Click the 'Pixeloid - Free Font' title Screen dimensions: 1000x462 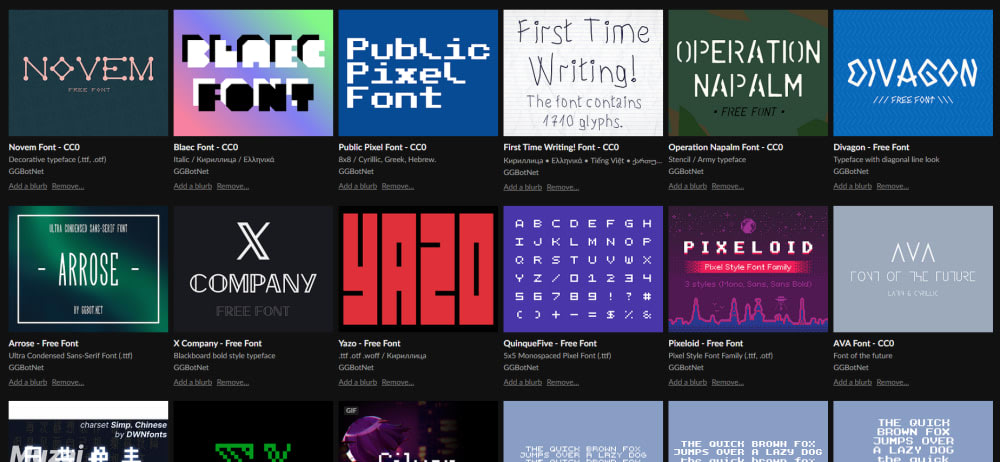coord(705,343)
